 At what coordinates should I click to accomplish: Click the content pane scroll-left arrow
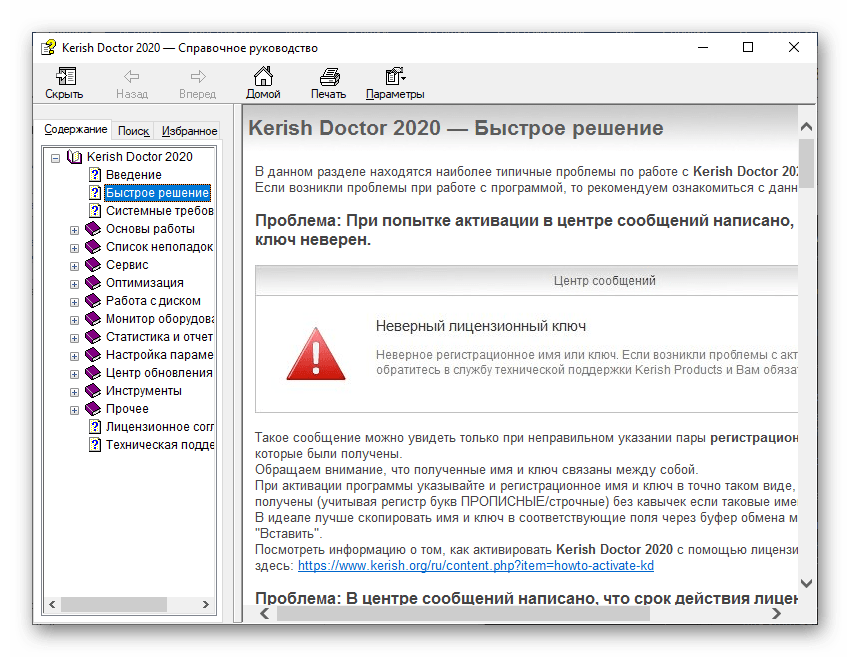[x=265, y=613]
